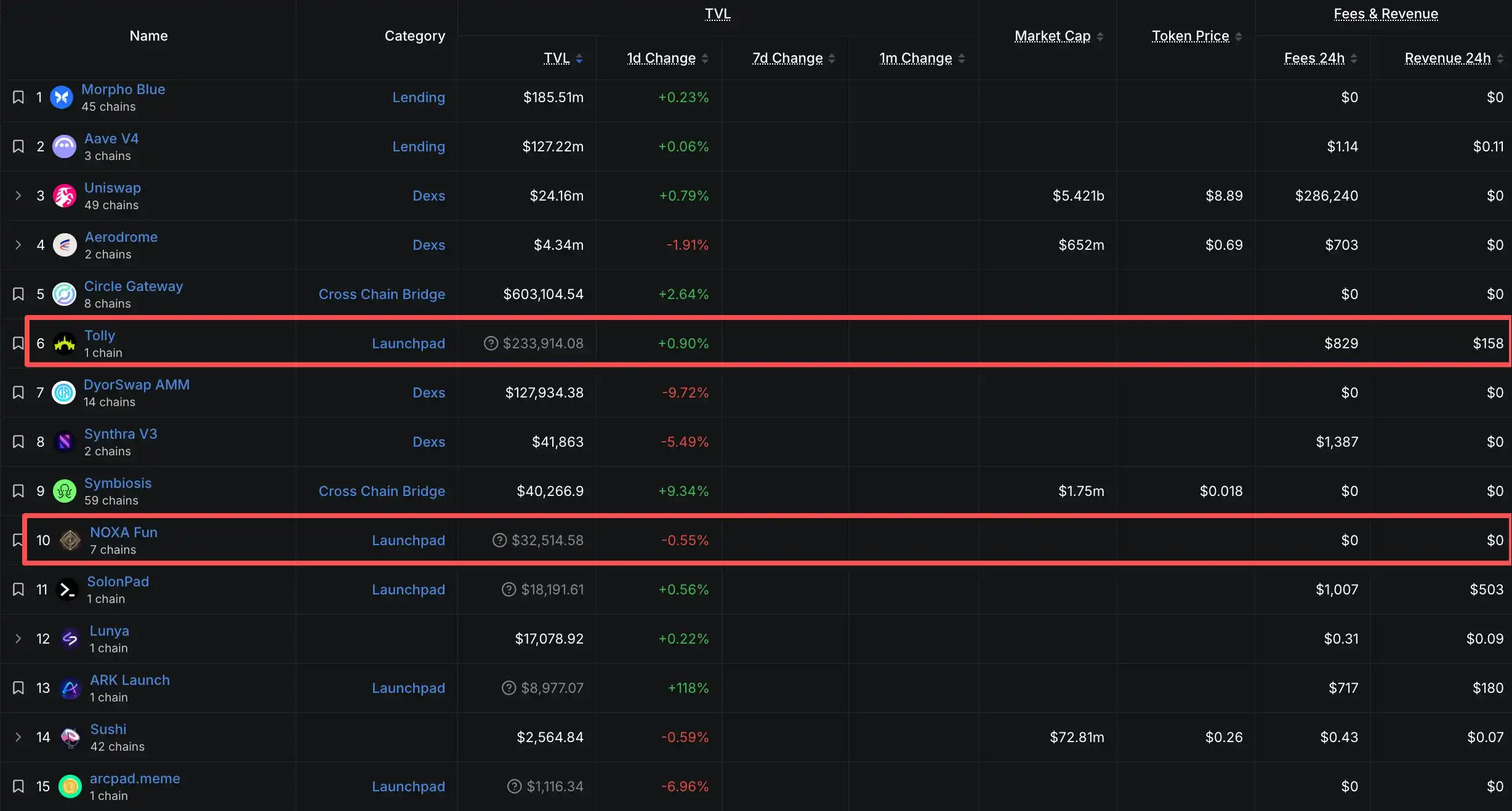The height and width of the screenshot is (811, 1512).
Task: Sort by the 1d Change column
Action: coord(667,58)
